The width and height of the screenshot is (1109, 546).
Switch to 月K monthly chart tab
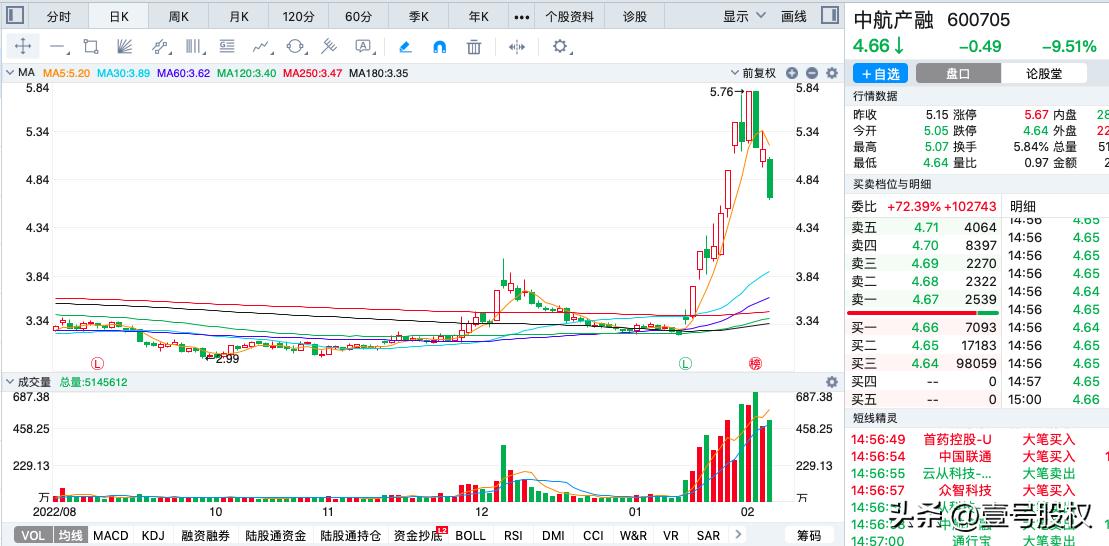click(x=239, y=16)
